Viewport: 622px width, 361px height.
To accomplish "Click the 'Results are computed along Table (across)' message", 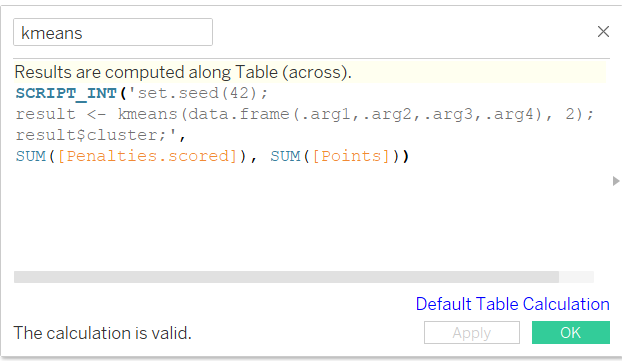I will (183, 72).
